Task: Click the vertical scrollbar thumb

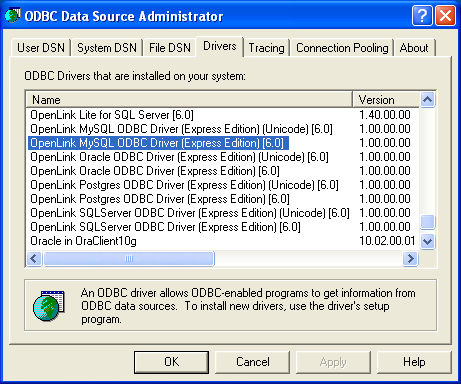Action: click(427, 222)
